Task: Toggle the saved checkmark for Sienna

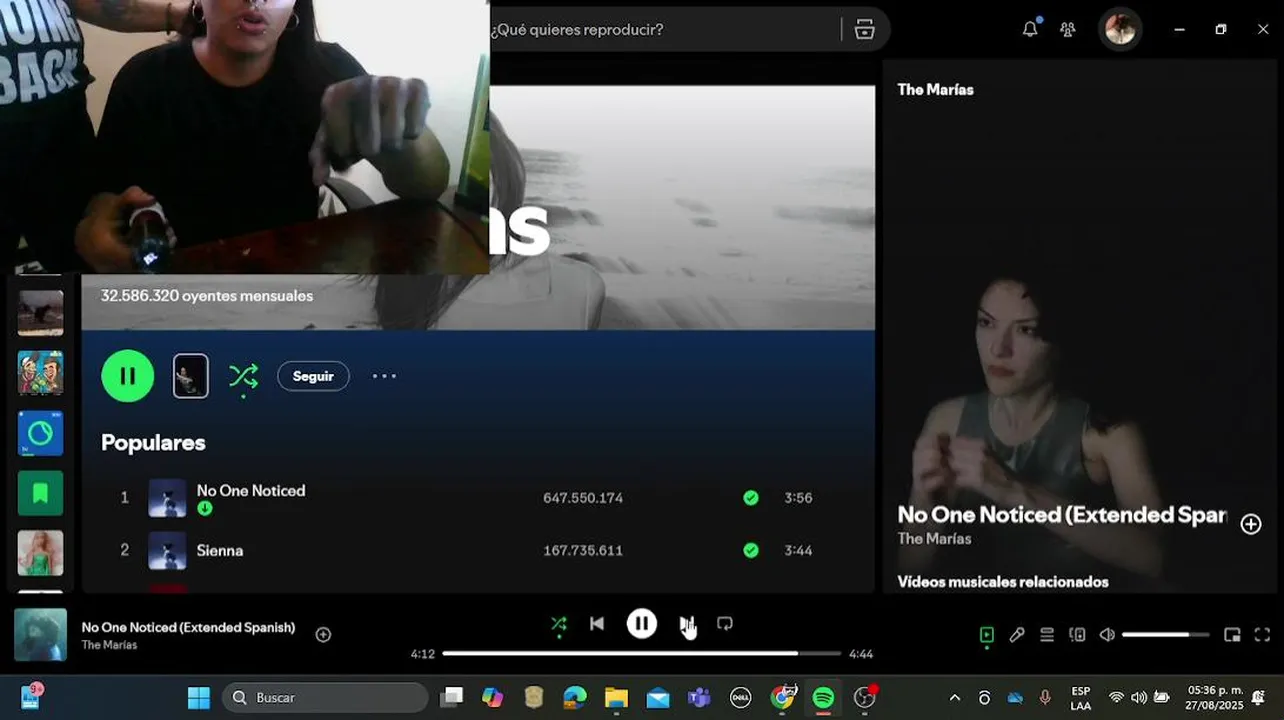Action: pyautogui.click(x=751, y=550)
